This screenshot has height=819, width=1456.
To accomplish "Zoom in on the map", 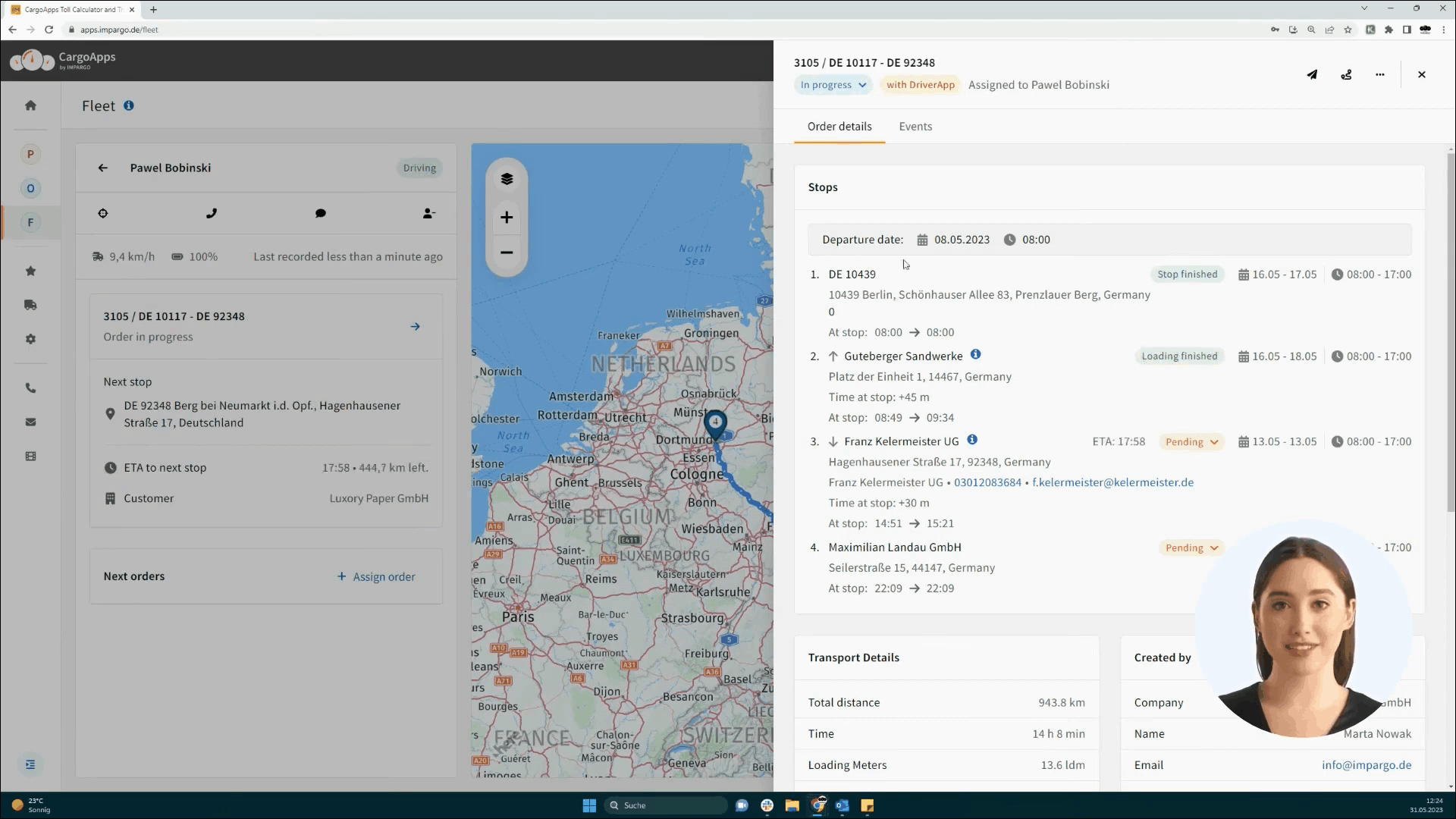I will tap(507, 218).
